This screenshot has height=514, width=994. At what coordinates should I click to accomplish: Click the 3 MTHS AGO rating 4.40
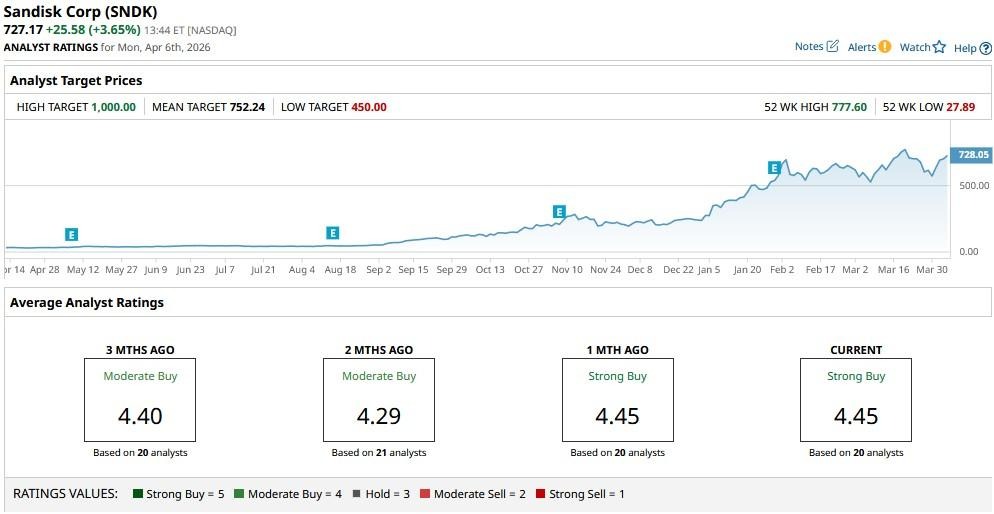tap(140, 416)
